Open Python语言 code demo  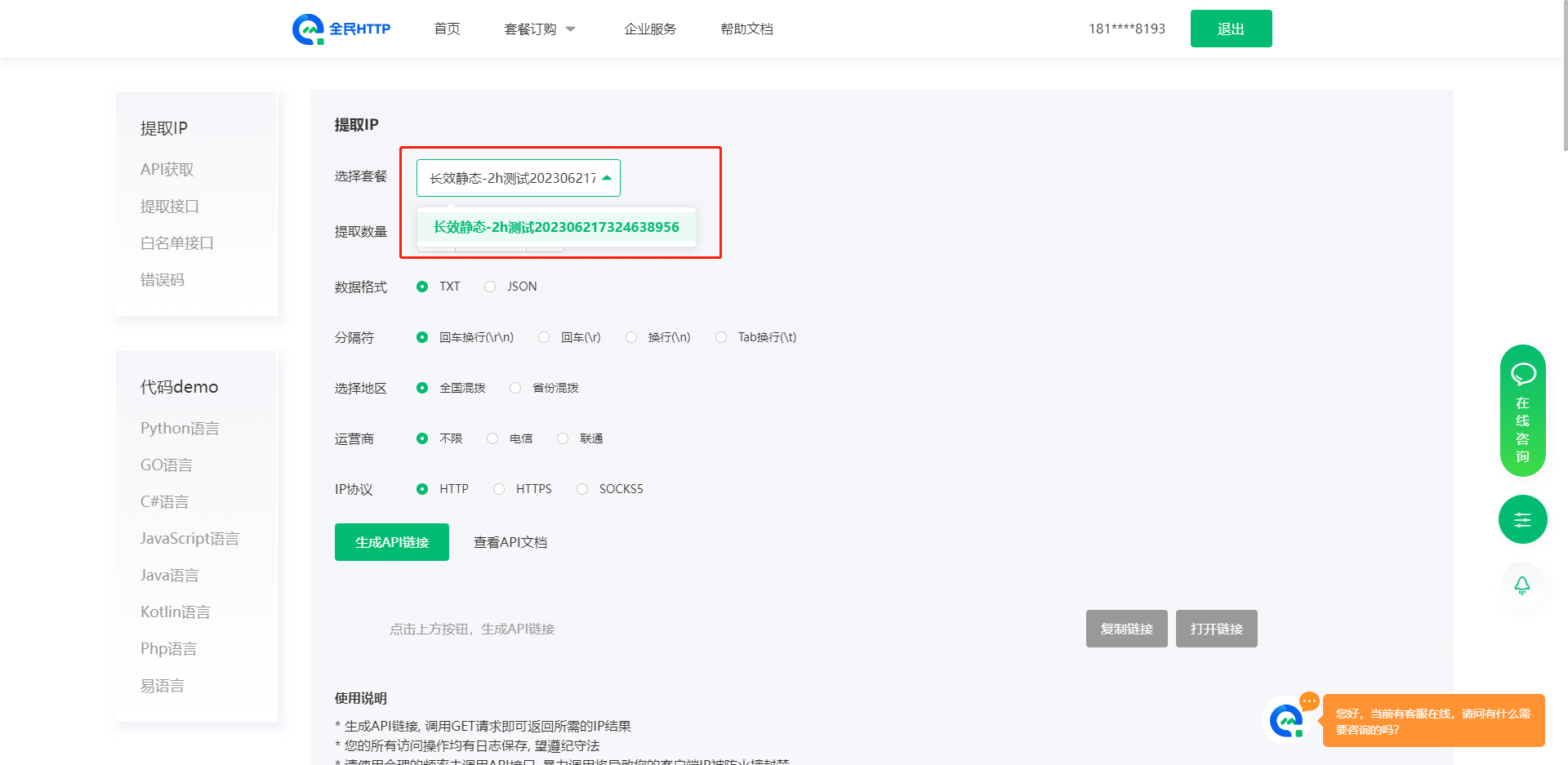click(180, 428)
